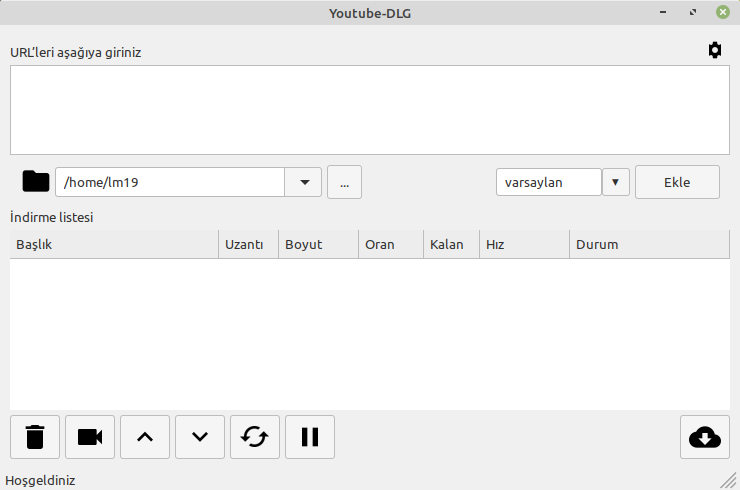
Task: Browse for folder with the ... button
Action: point(345,182)
